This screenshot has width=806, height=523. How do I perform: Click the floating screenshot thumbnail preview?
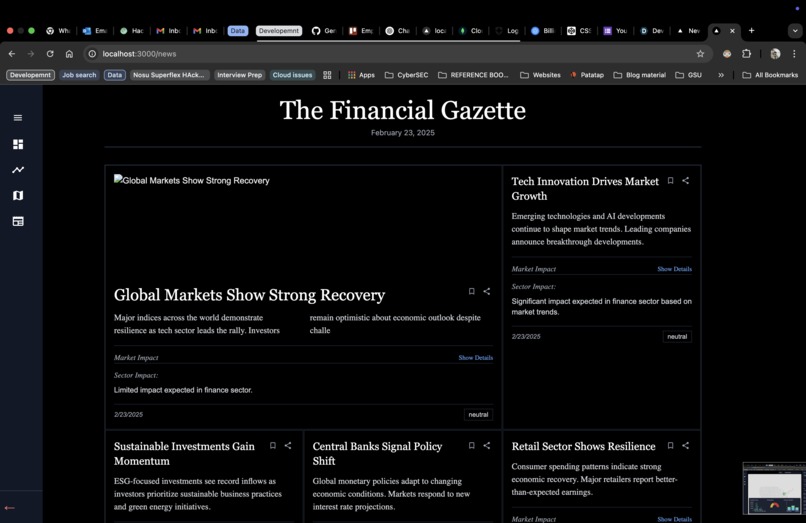point(774,488)
